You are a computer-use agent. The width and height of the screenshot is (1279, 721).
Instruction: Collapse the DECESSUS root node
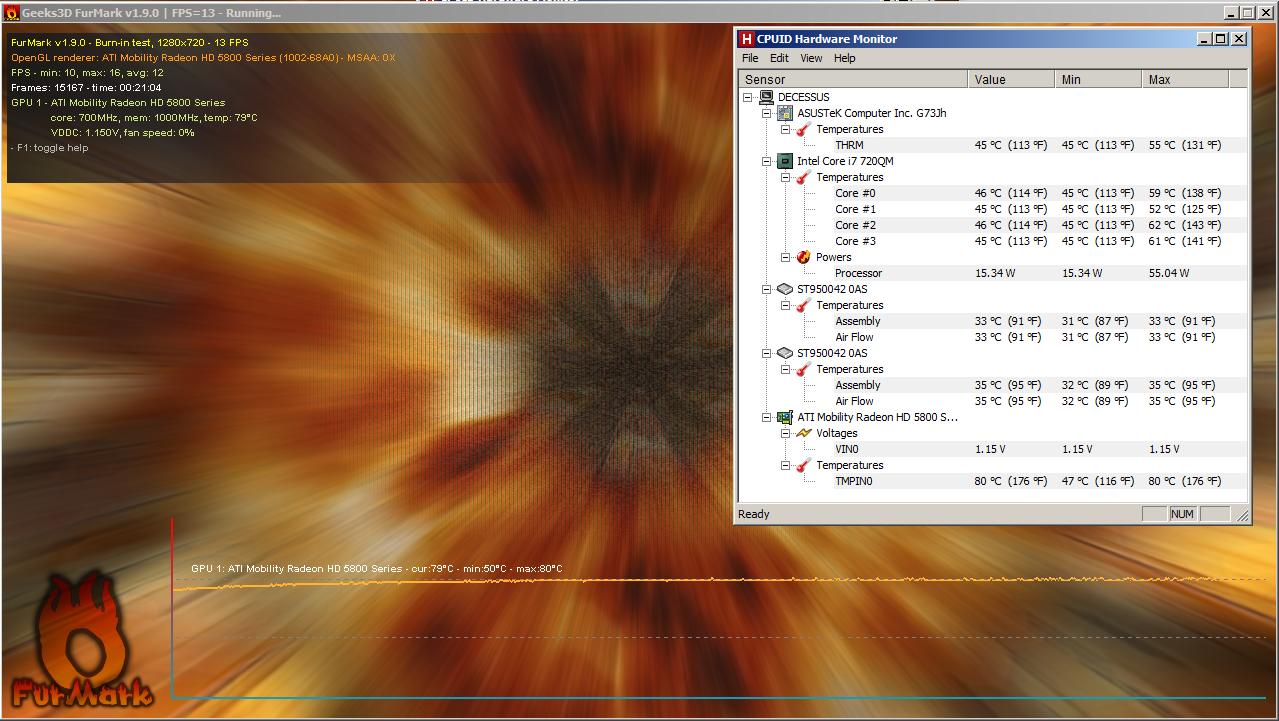point(747,97)
